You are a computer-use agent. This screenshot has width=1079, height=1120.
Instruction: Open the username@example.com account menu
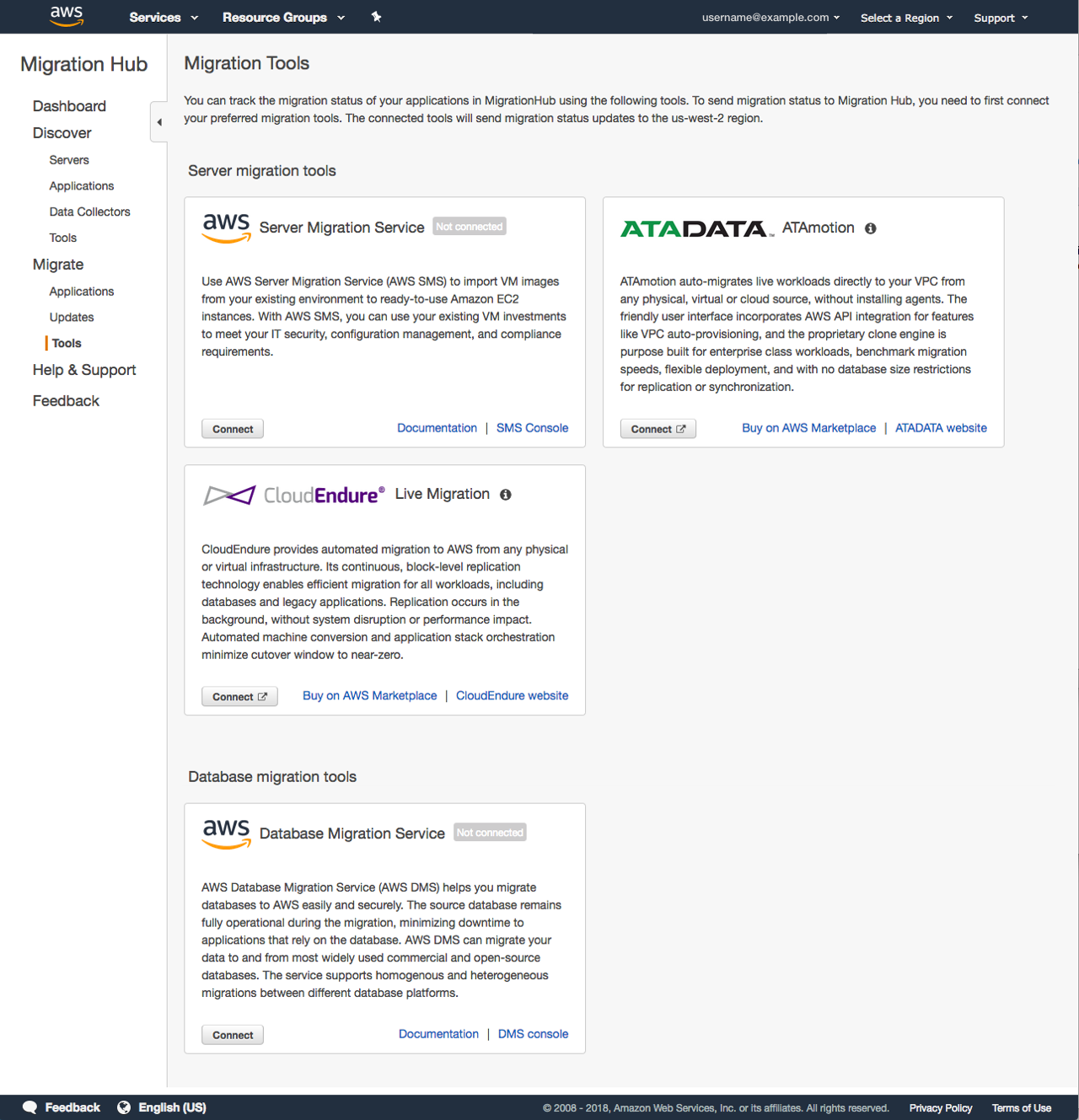tap(770, 17)
